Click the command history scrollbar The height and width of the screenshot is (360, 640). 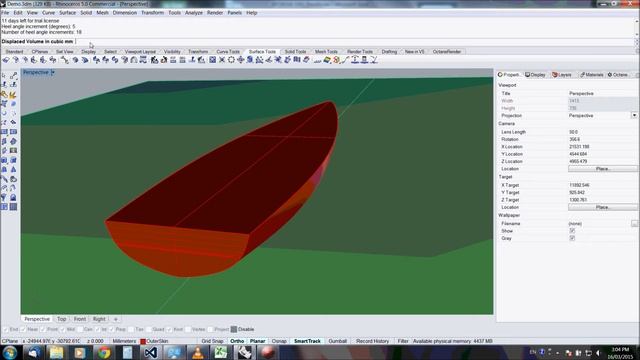point(637,27)
